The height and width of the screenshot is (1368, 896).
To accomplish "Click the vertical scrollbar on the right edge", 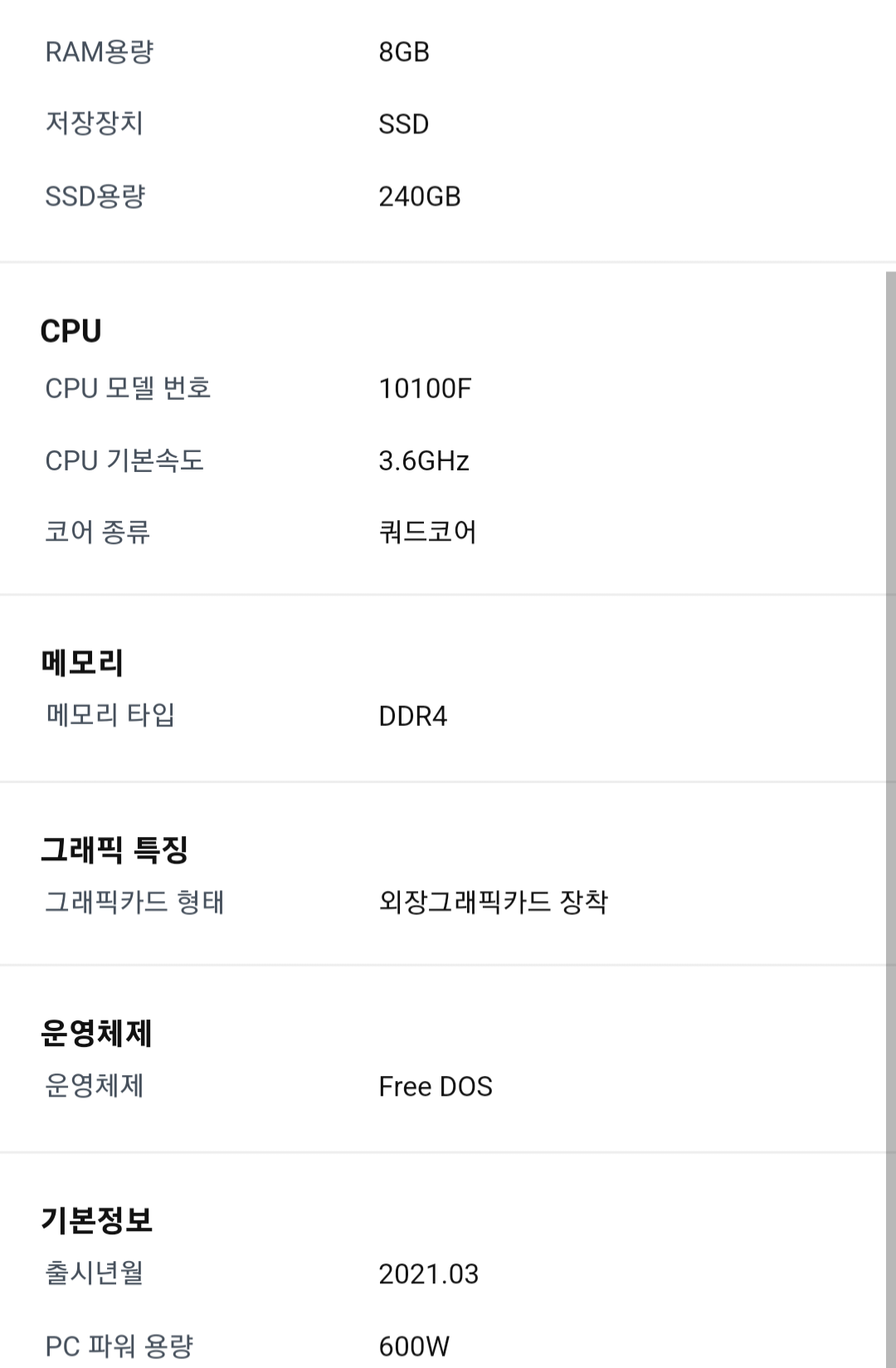I will [890, 820].
